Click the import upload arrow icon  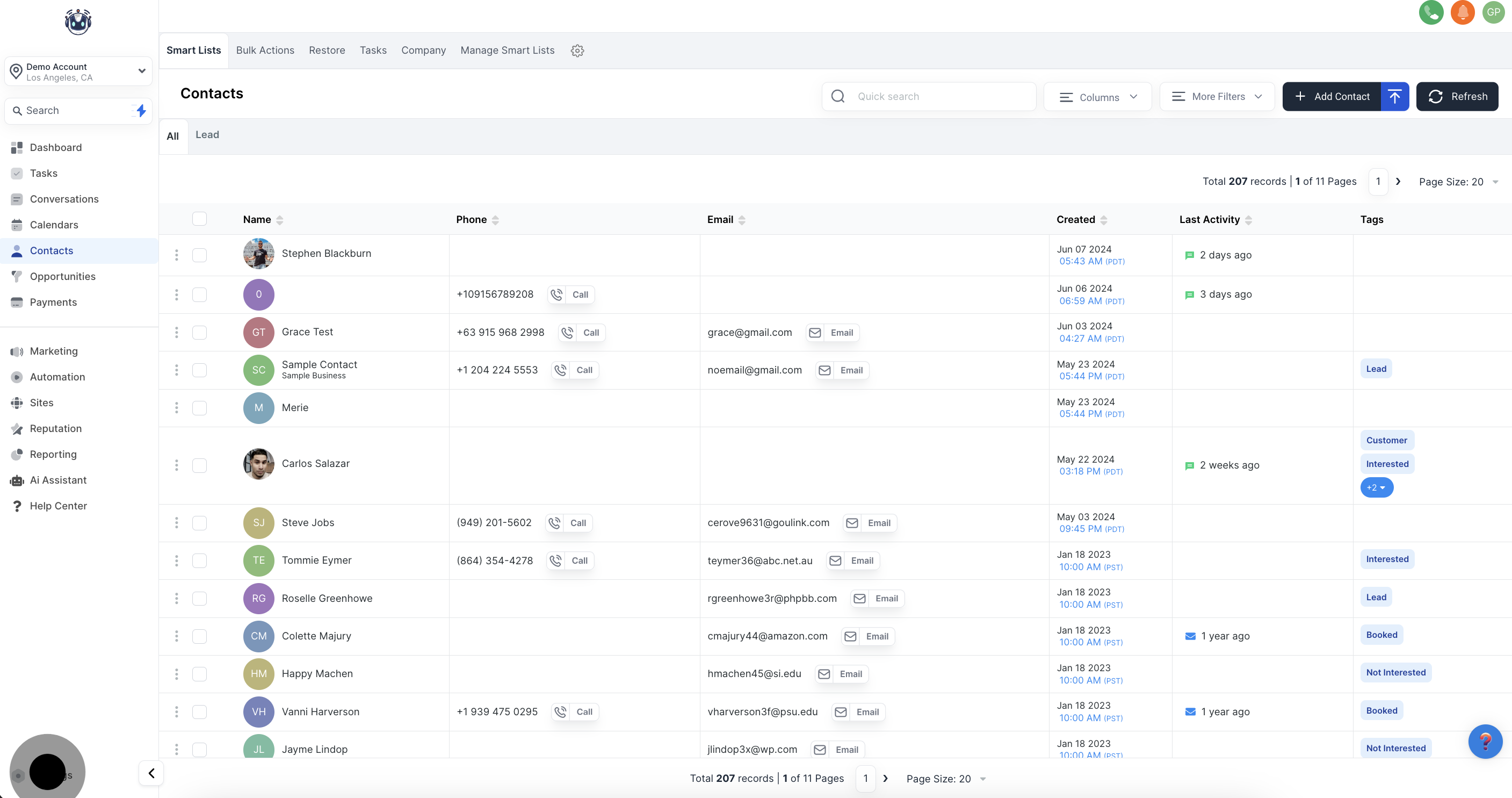tap(1394, 96)
